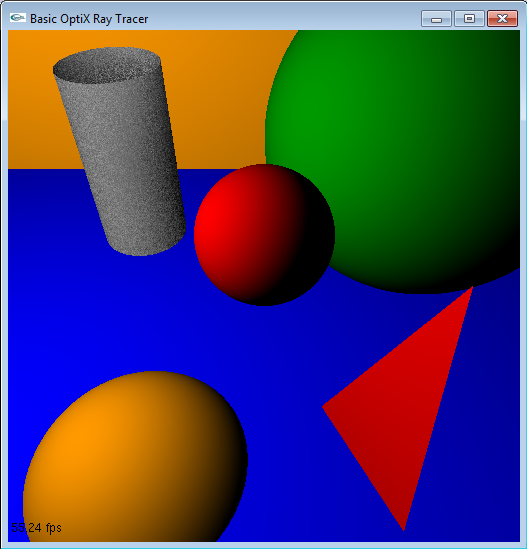527x549 pixels.
Task: Click the top opening of the gray cylinder
Action: [x=107, y=65]
